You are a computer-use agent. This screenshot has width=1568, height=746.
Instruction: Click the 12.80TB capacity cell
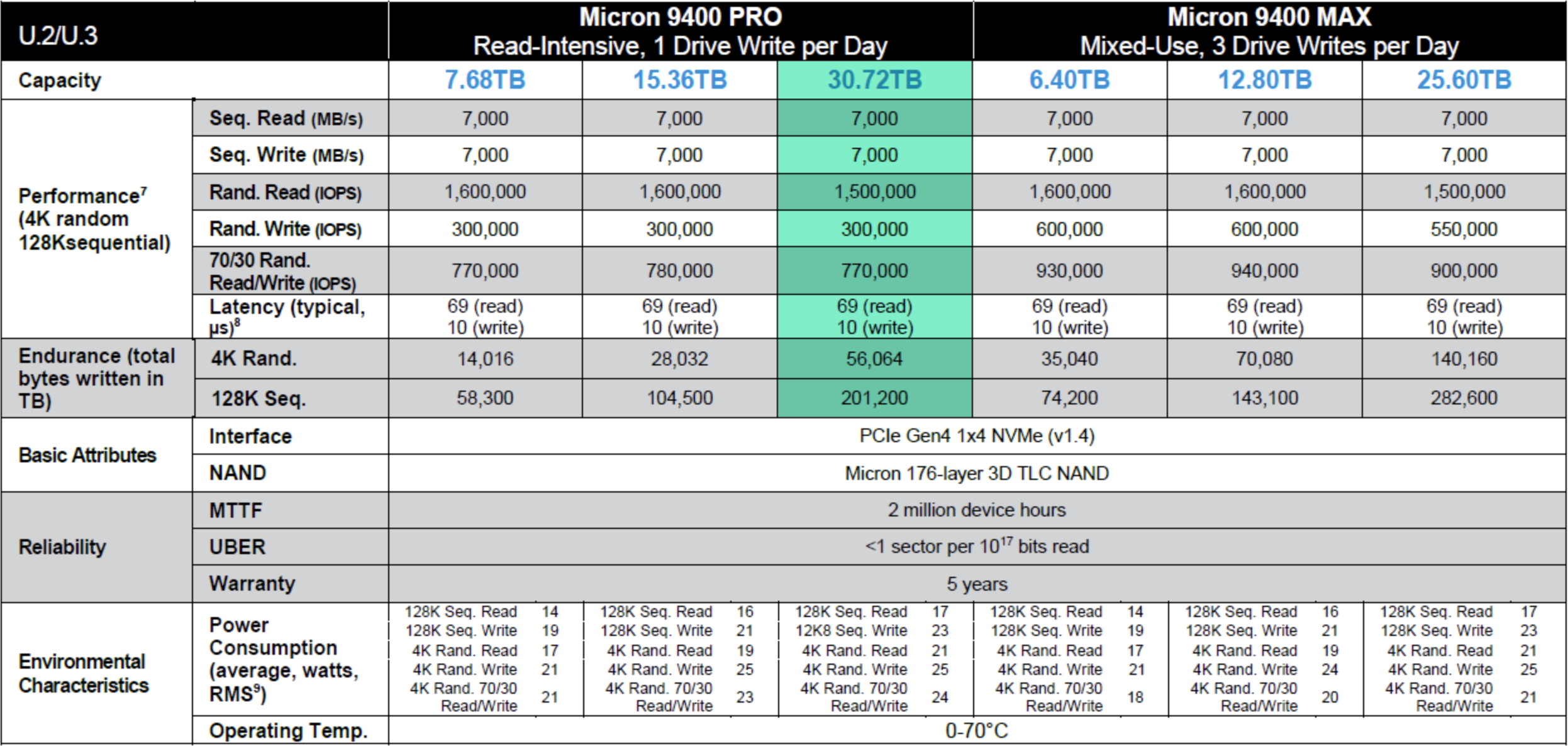point(1264,80)
